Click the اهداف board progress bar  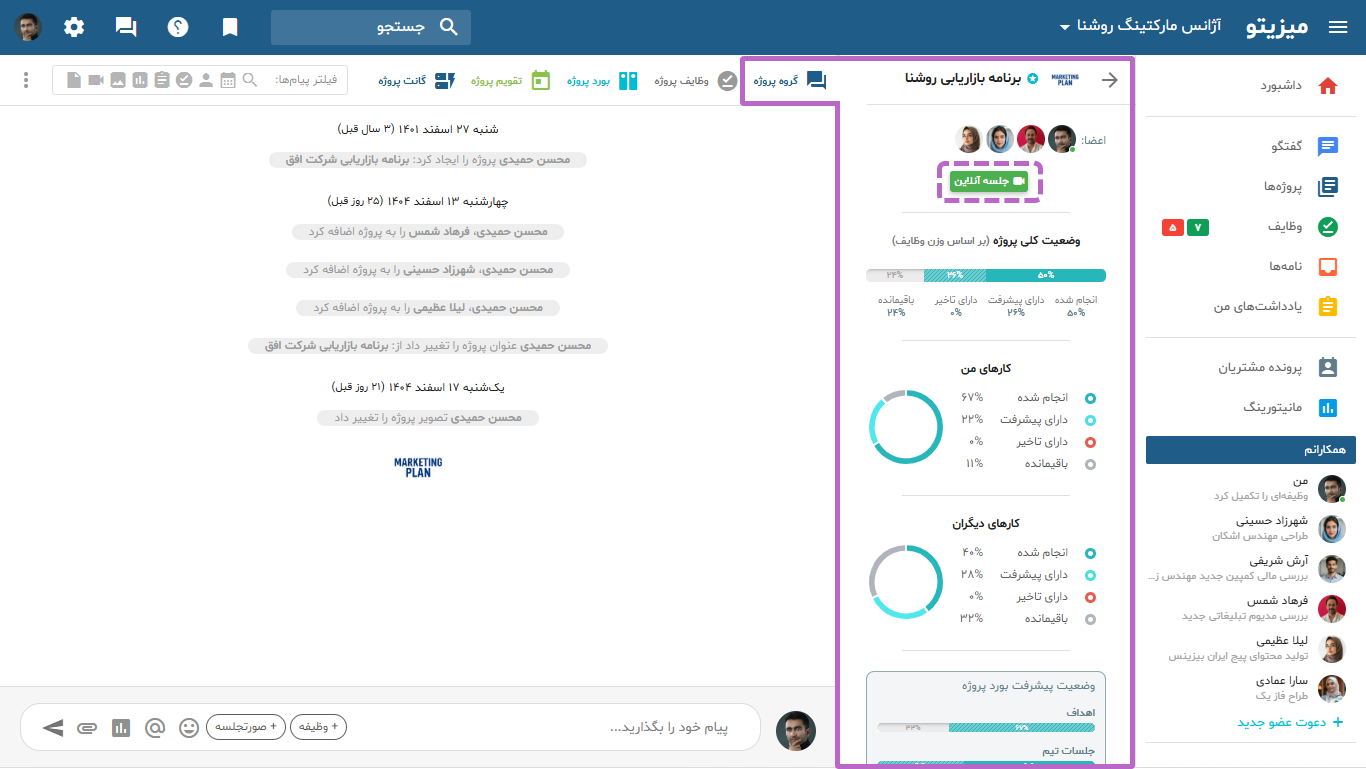coord(986,727)
